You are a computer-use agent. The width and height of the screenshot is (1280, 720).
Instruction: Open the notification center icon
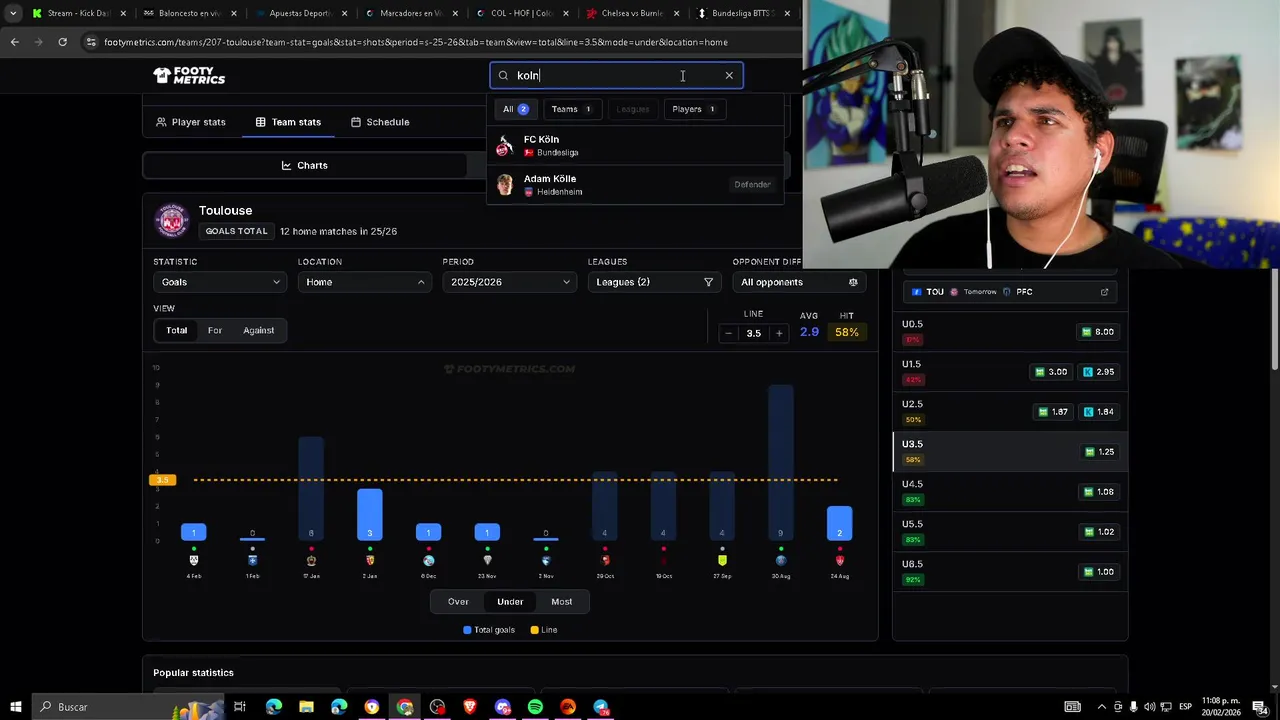click(1260, 707)
